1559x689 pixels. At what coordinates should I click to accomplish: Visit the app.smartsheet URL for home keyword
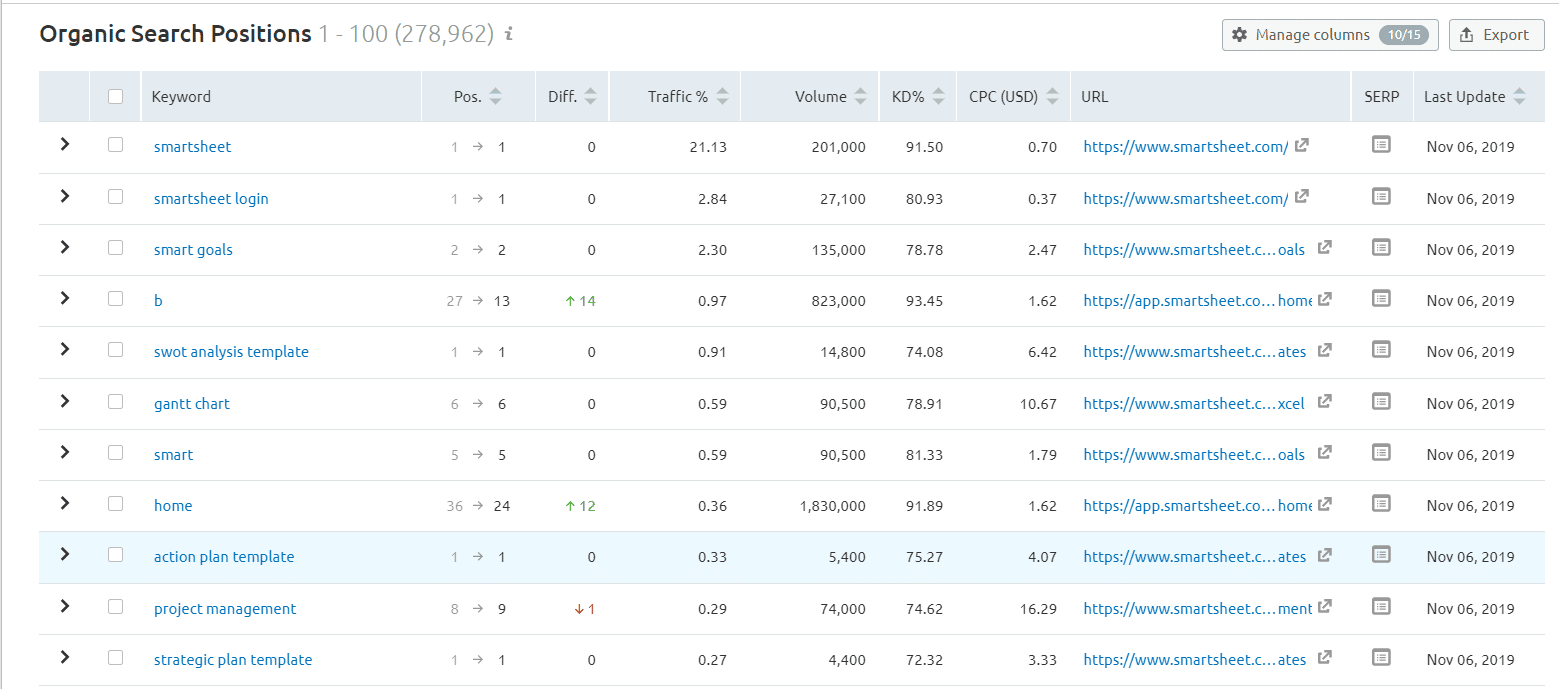(1198, 506)
